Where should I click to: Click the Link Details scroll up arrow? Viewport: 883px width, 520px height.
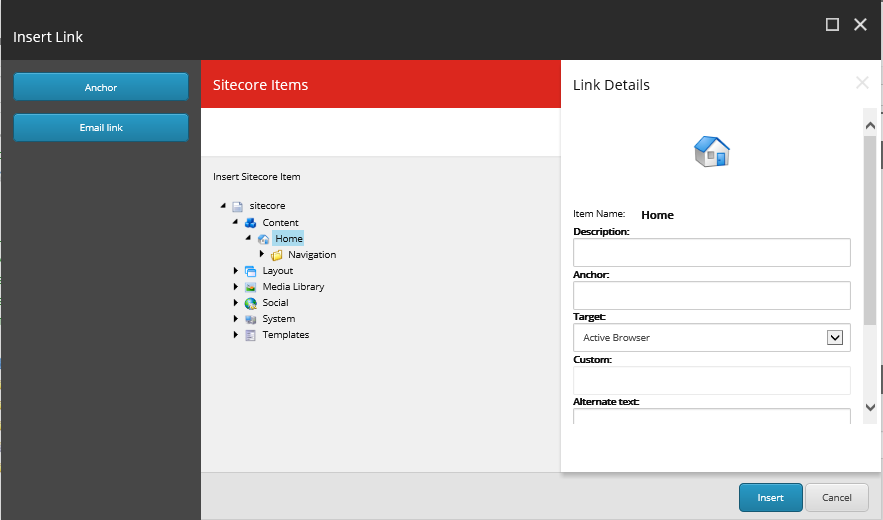tap(870, 126)
